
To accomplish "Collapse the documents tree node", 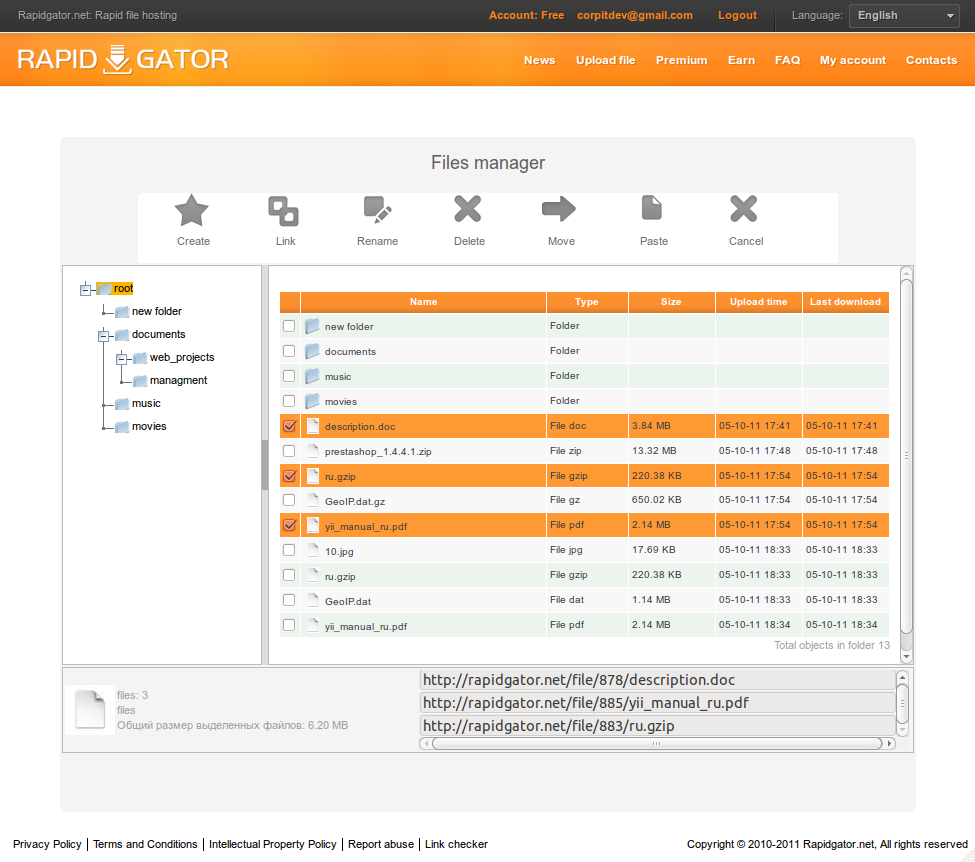I will pyautogui.click(x=103, y=336).
